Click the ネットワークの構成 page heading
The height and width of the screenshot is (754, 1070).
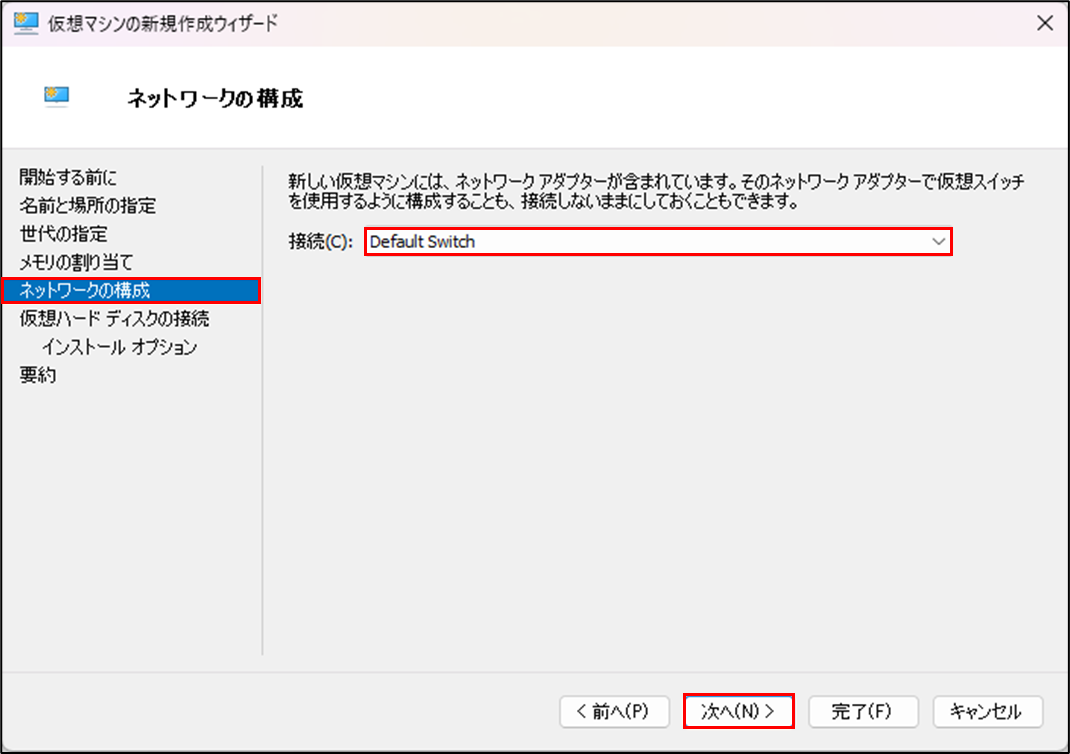[215, 98]
